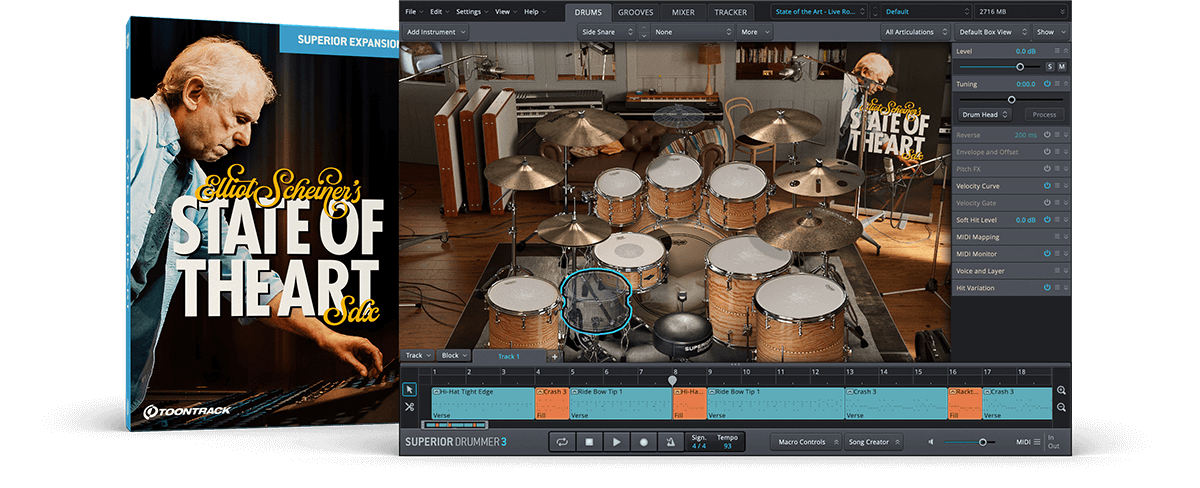Disable the MIDI Monitor power toggle

tap(1047, 254)
